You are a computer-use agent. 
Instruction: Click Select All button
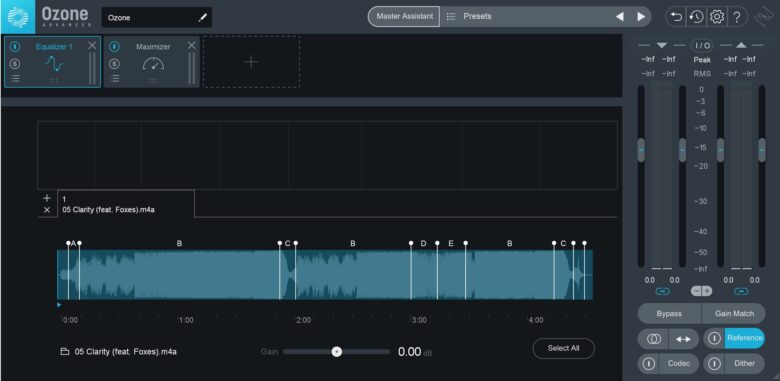tap(563, 348)
